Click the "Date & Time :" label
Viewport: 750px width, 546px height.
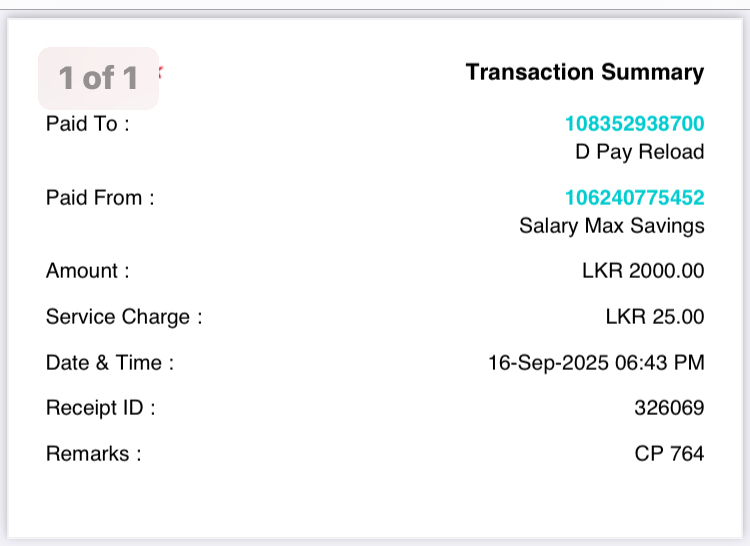click(x=110, y=363)
